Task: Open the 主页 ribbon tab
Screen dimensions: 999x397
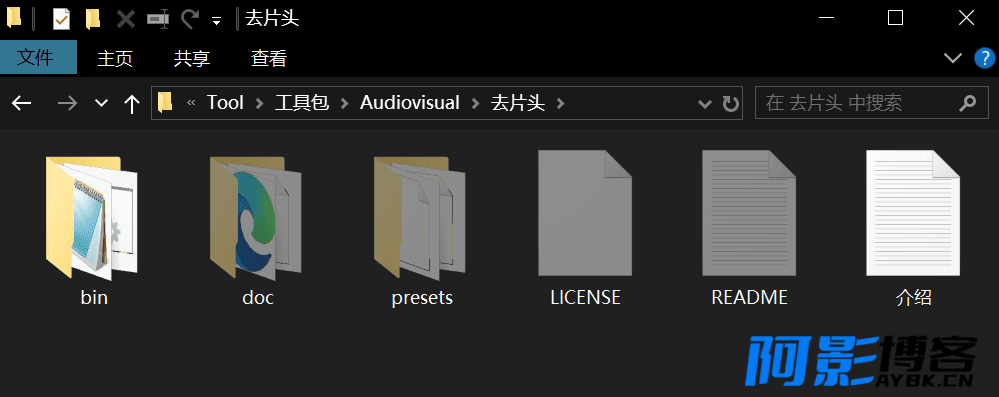Action: pyautogui.click(x=115, y=59)
